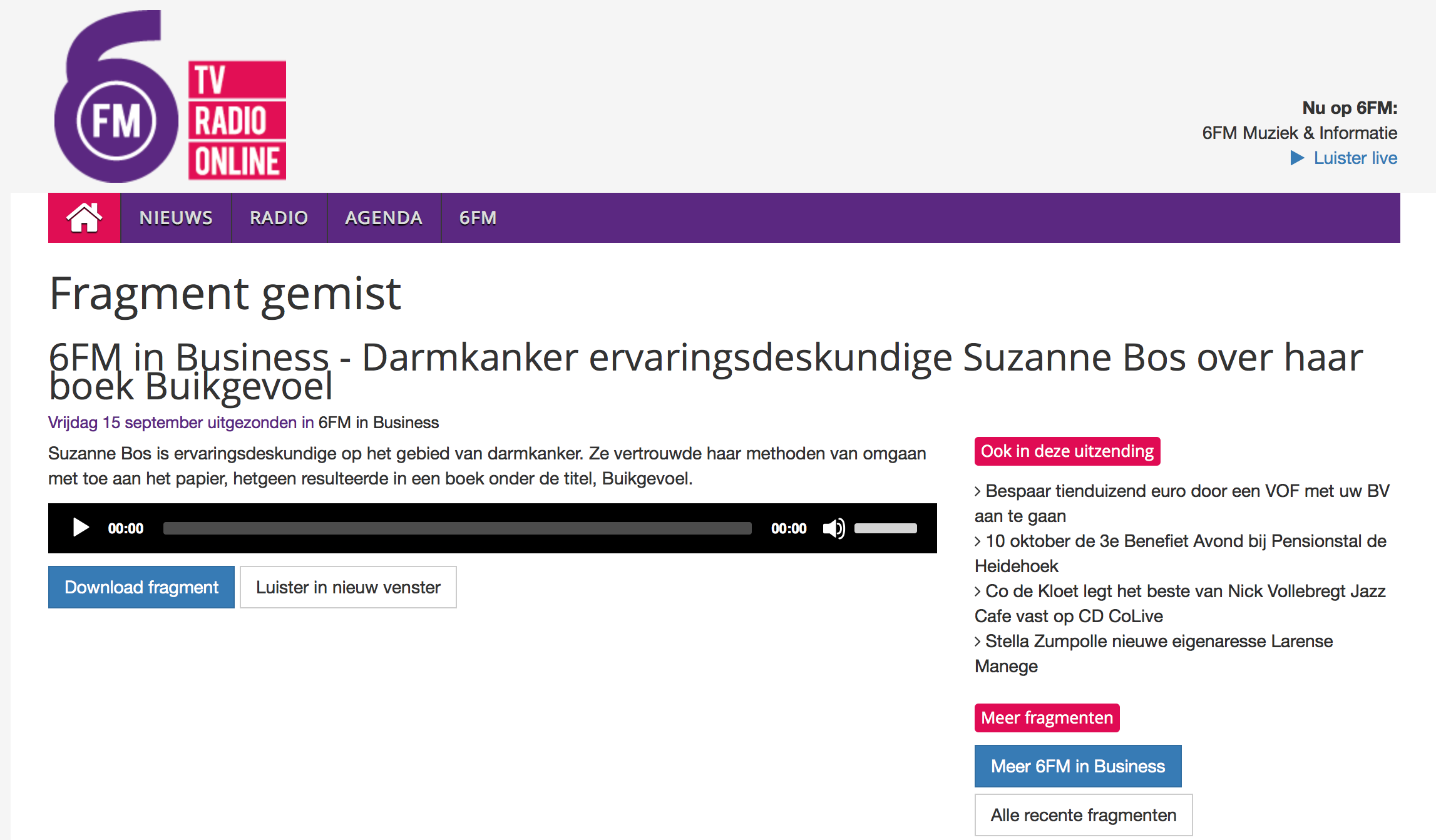Click the 6FM TV Radio Online logo
The image size is (1436, 840).
[x=170, y=96]
